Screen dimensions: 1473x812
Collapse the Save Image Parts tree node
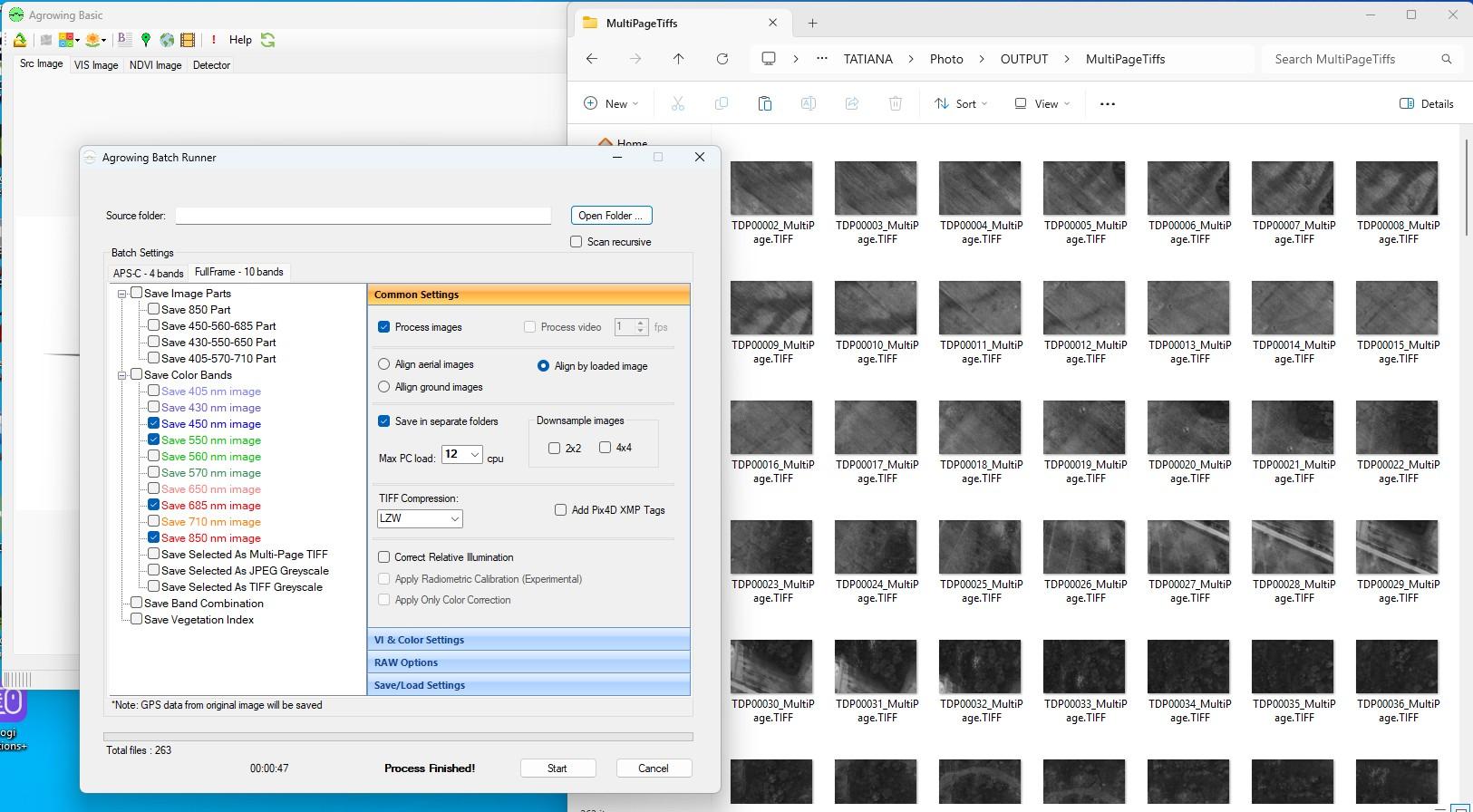pyautogui.click(x=121, y=294)
